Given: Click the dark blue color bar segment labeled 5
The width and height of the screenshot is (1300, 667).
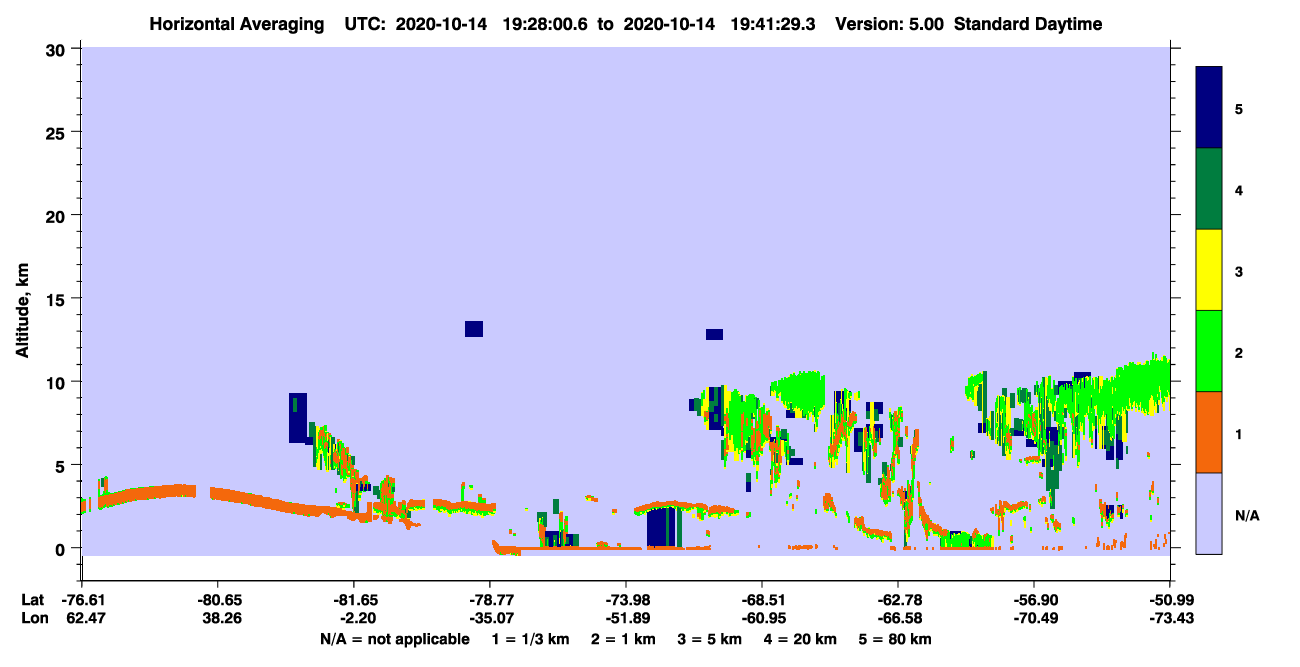Looking at the screenshot, I should (x=1209, y=107).
